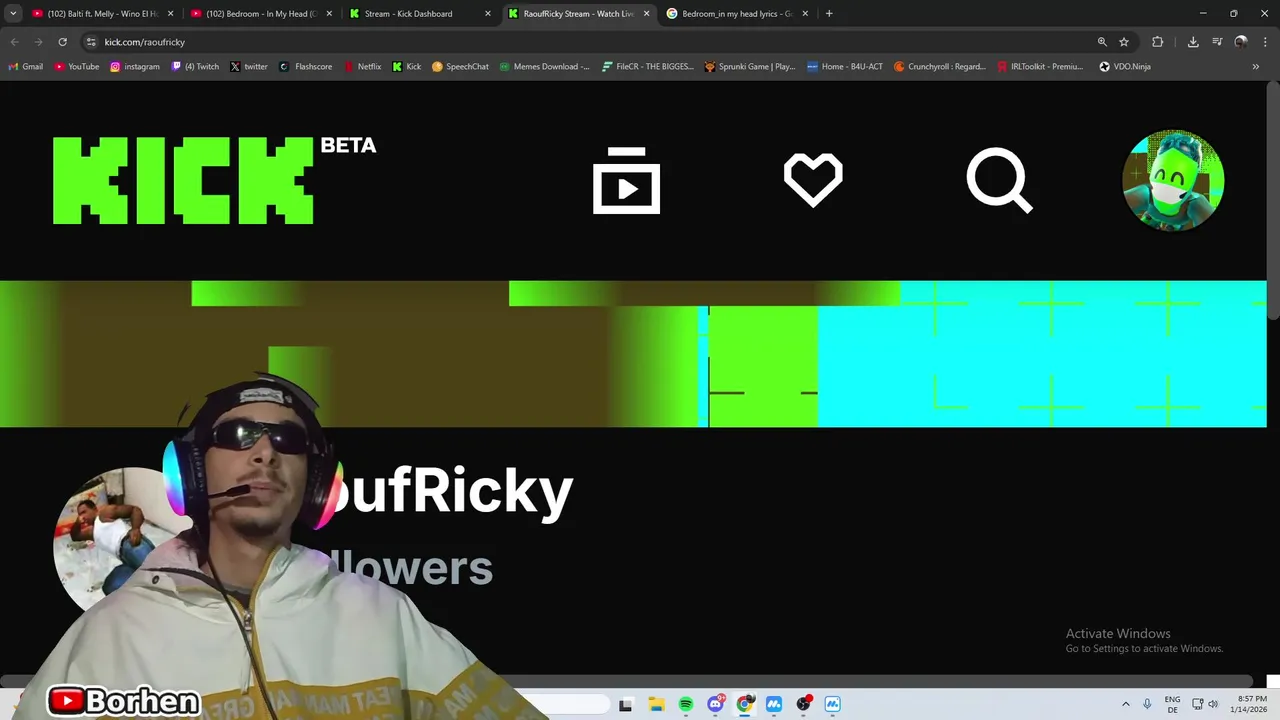The height and width of the screenshot is (720, 1280).
Task: Open the (4) Twitch bookmark
Action: point(195,66)
